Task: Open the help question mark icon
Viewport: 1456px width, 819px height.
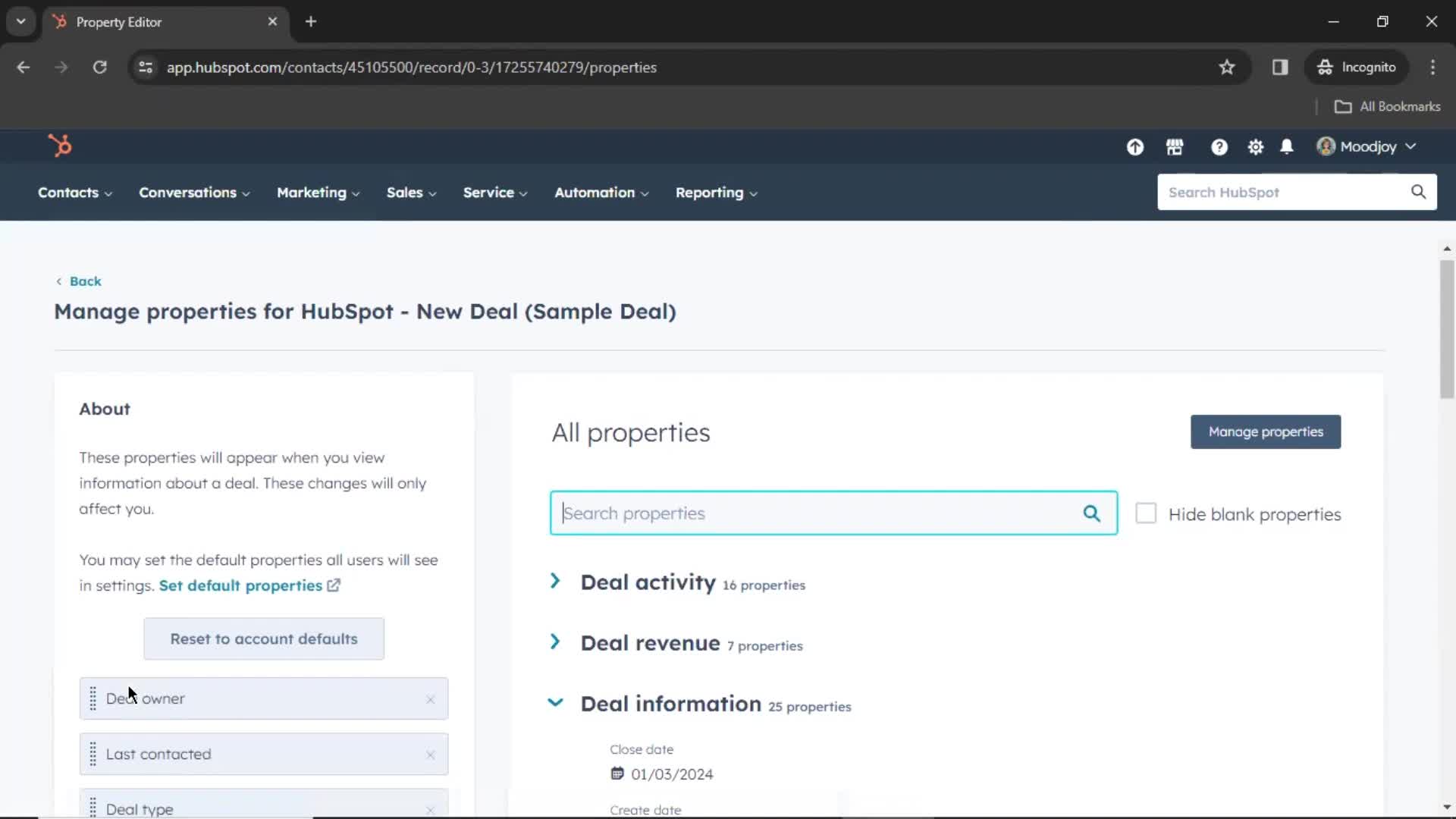Action: (1219, 147)
